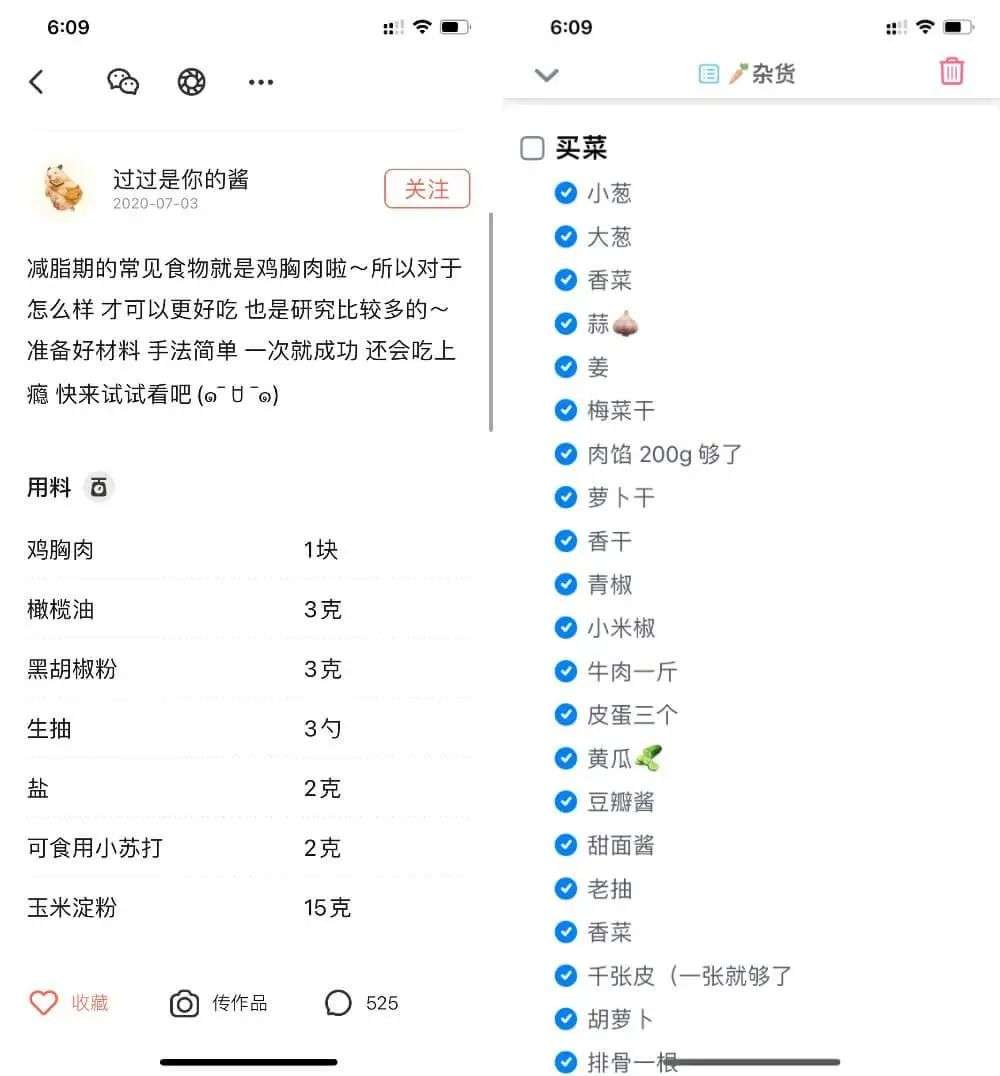This screenshot has height=1076, width=1000.
Task: Tap the list view icon next to 杂货
Action: 708,73
